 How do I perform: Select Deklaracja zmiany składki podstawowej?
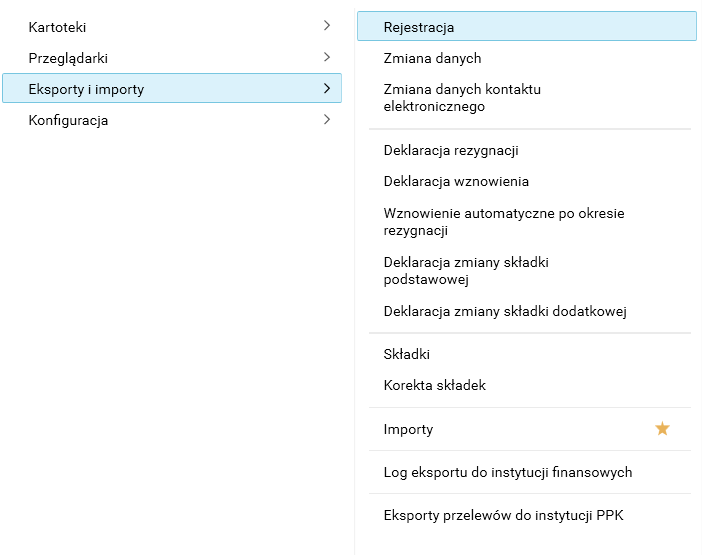point(466,271)
